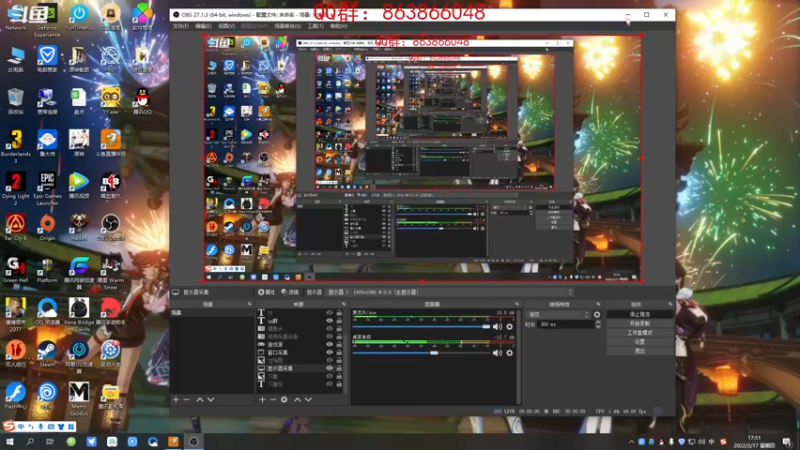Image resolution: width=800 pixels, height=450 pixels.
Task: Click the taskbar search icon
Action: point(30,441)
